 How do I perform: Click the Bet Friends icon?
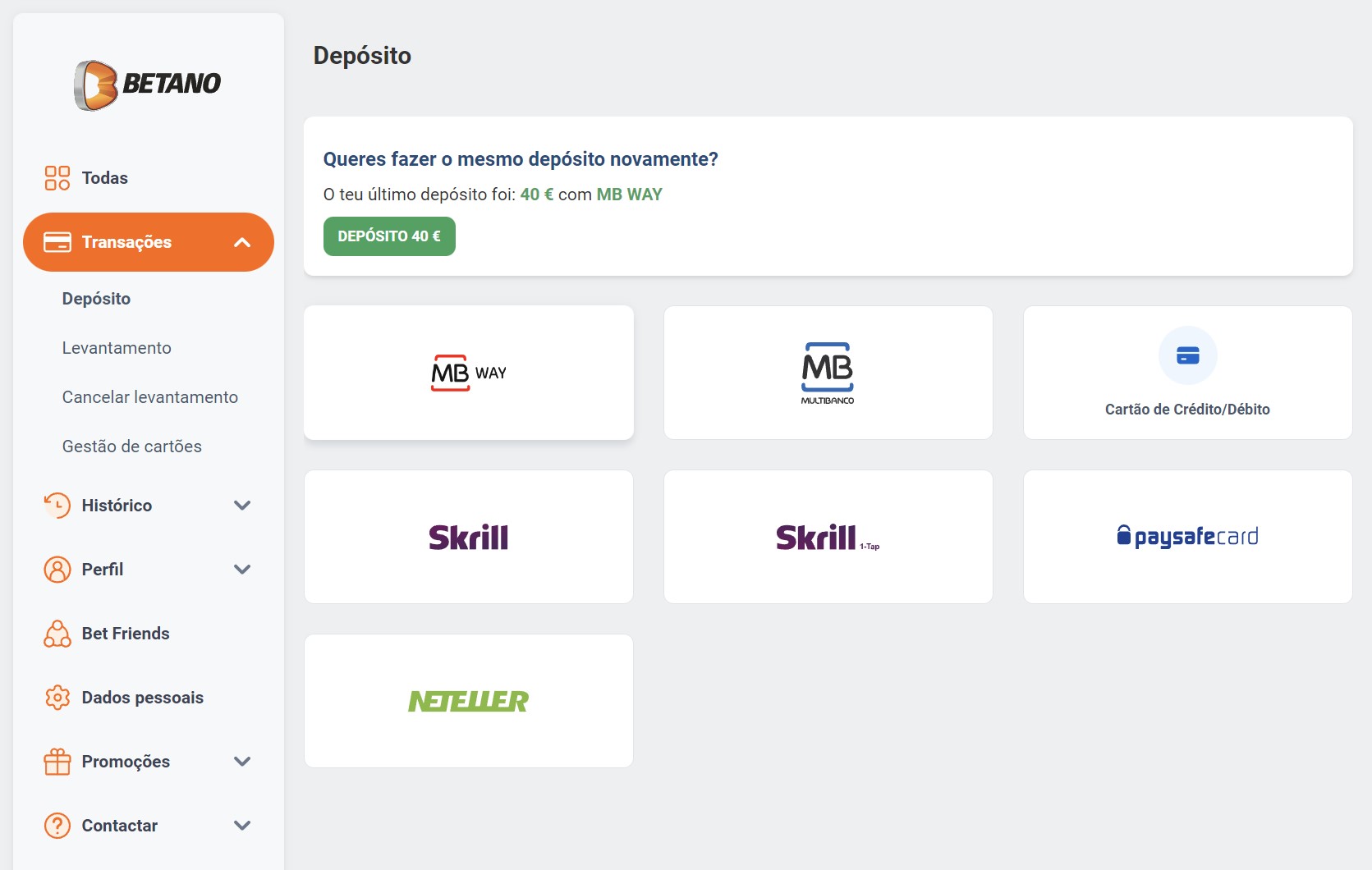tap(57, 634)
